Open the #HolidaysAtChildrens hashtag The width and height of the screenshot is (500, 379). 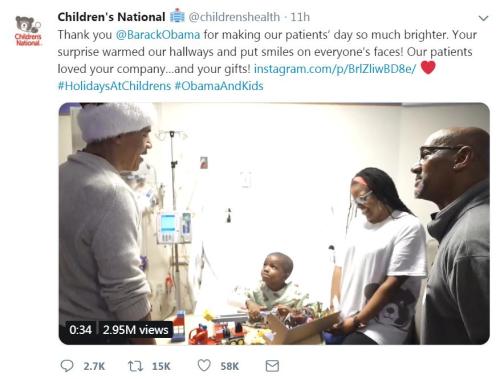tap(114, 86)
